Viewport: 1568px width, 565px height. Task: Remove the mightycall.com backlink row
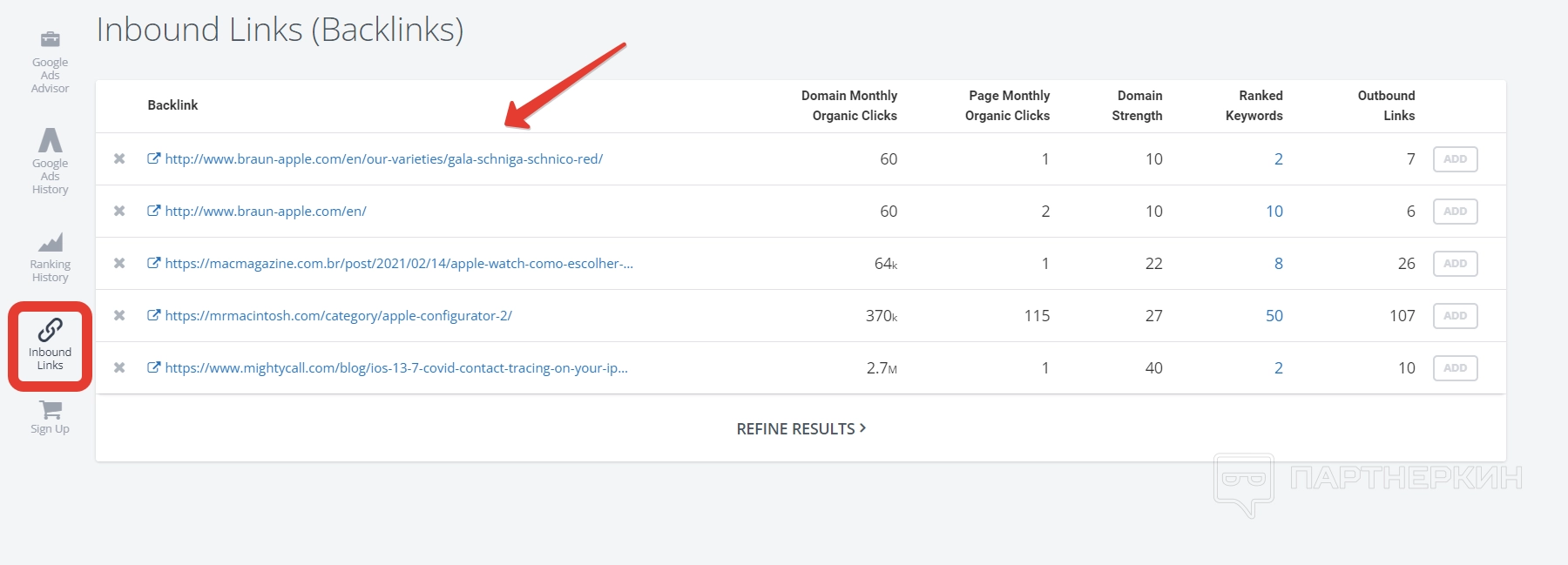pyautogui.click(x=119, y=367)
